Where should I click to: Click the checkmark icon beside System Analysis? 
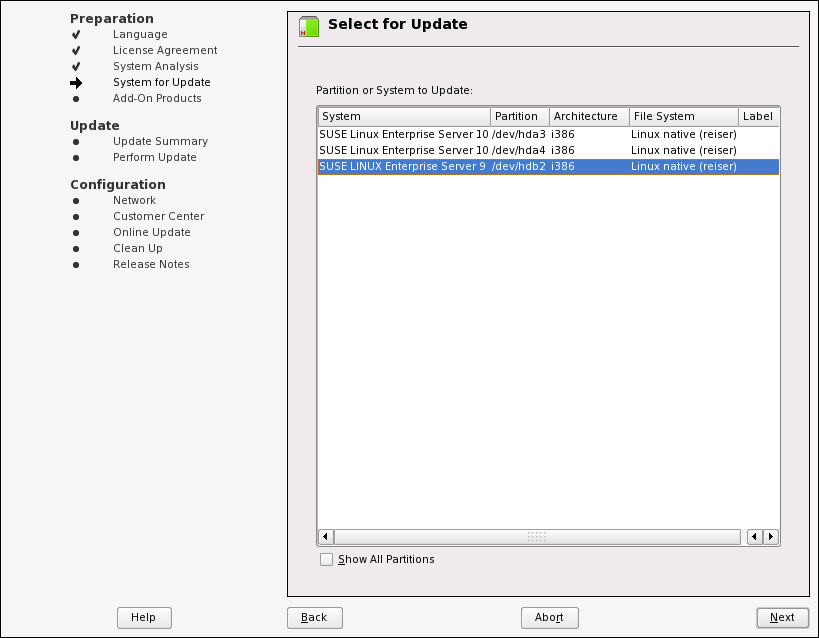coord(76,67)
